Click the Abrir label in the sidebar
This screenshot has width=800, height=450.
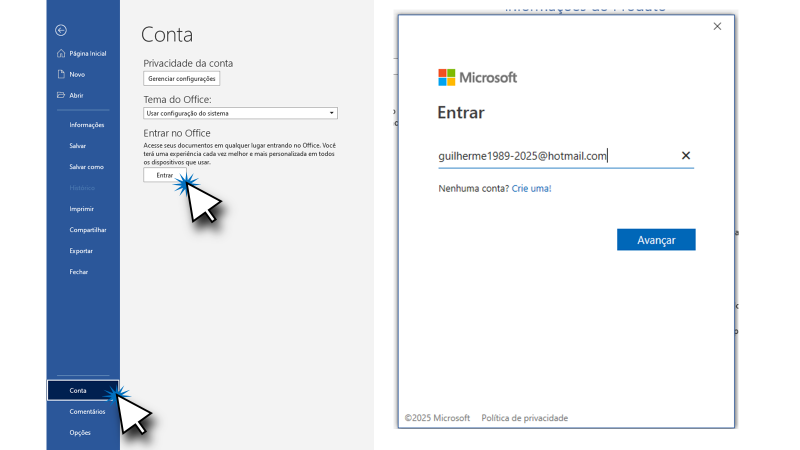[76, 95]
